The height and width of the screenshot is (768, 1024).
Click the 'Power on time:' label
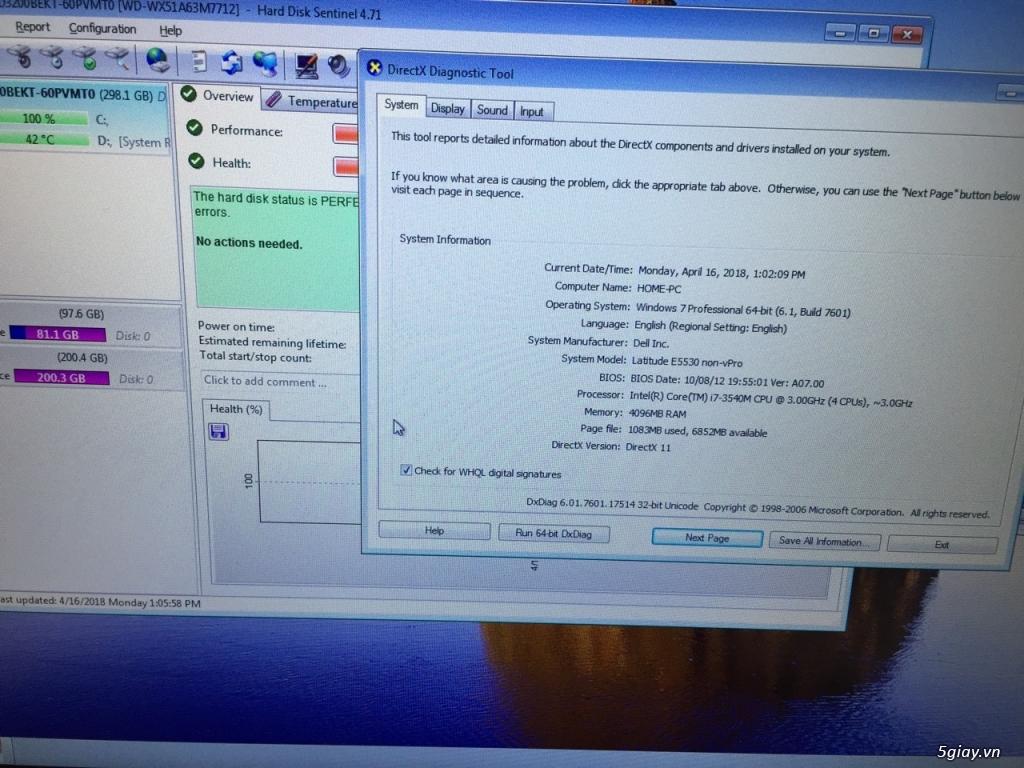236,327
